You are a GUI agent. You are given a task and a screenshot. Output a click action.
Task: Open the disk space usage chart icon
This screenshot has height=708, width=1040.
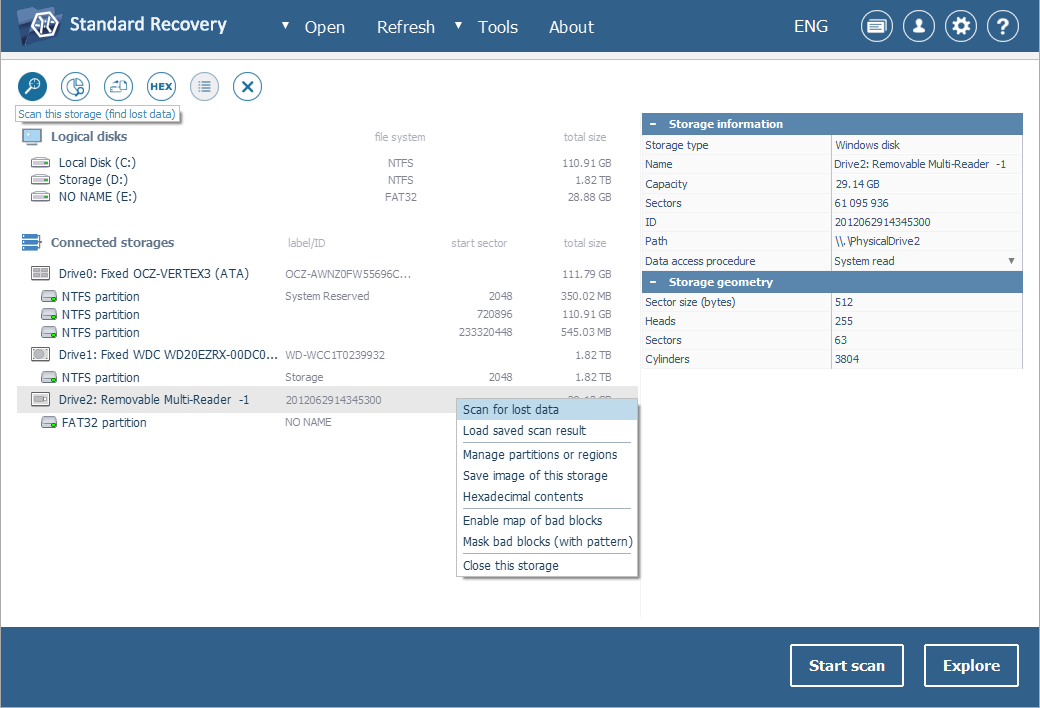(74, 86)
